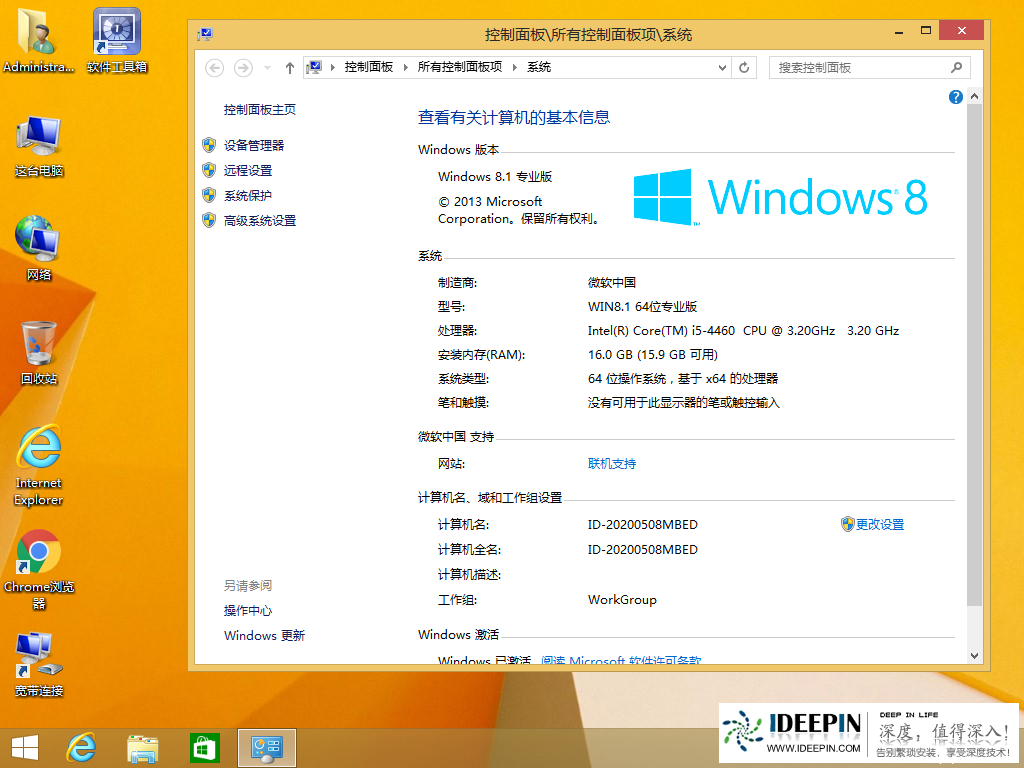1024x768 pixels.
Task: Click the WIN8.1 64位专业版 model text
Action: (643, 306)
